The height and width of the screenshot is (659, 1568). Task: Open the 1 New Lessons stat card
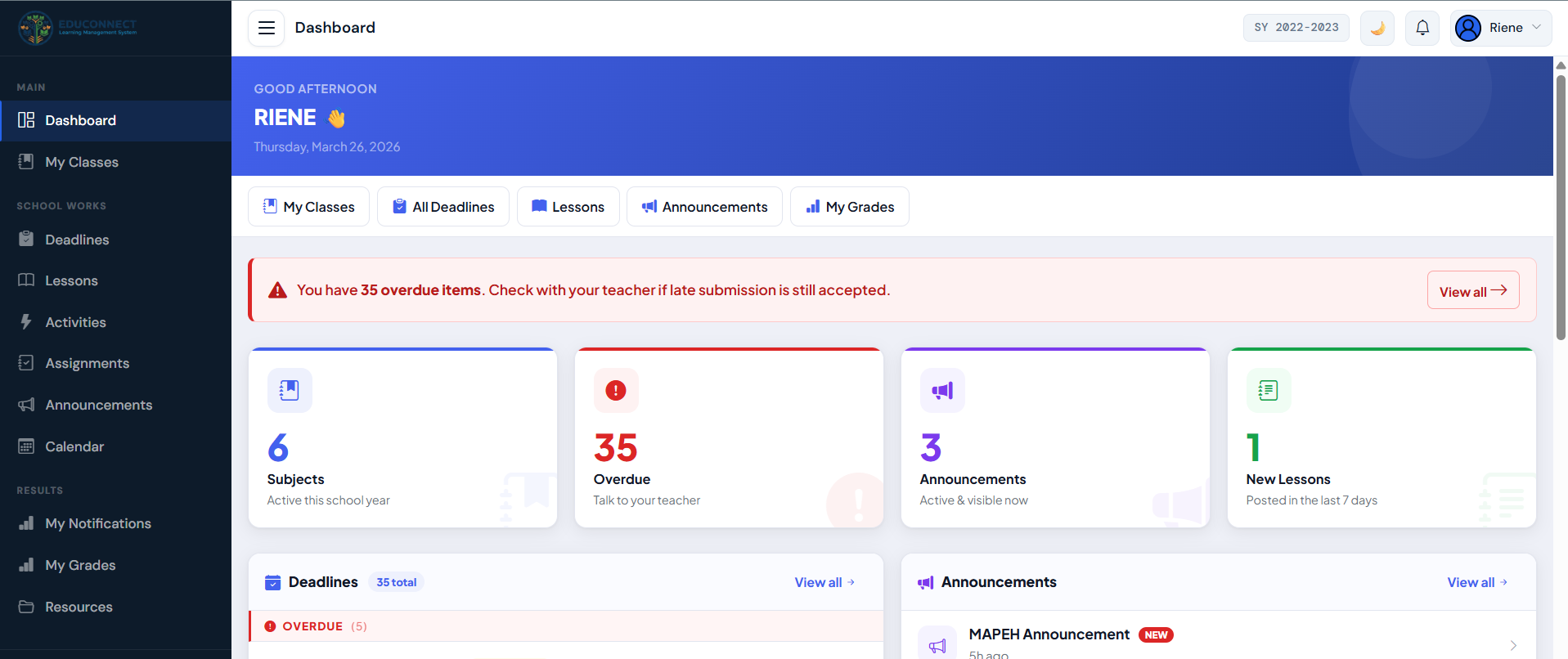(1382, 437)
